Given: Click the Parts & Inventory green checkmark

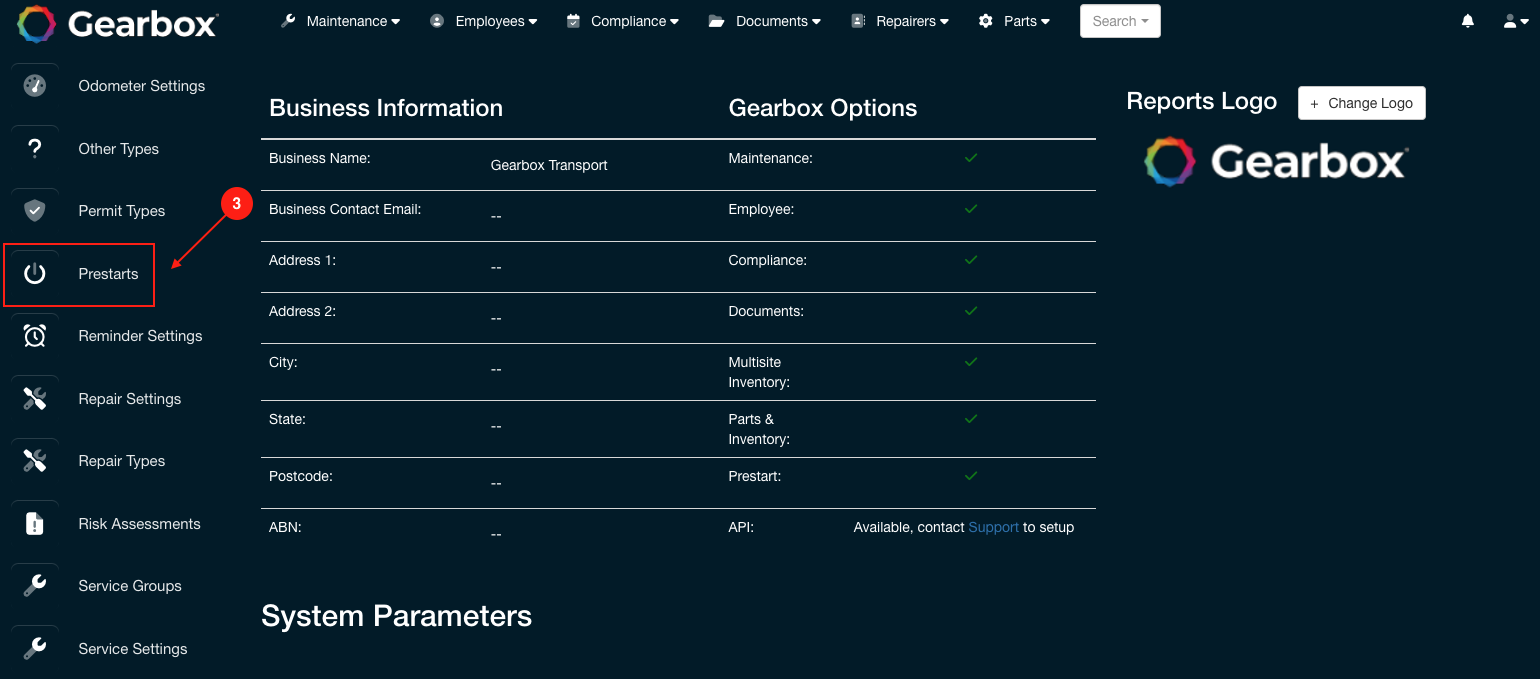Looking at the screenshot, I should tap(970, 419).
